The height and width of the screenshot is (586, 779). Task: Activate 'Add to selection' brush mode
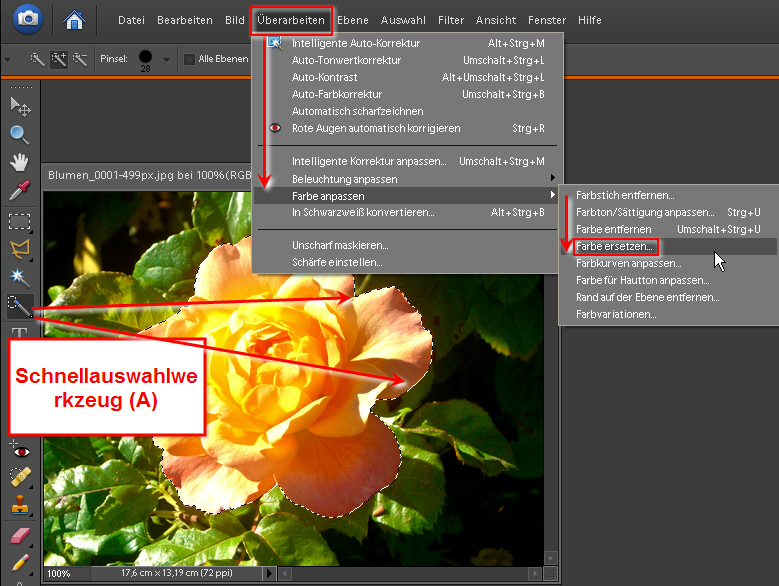pos(59,59)
